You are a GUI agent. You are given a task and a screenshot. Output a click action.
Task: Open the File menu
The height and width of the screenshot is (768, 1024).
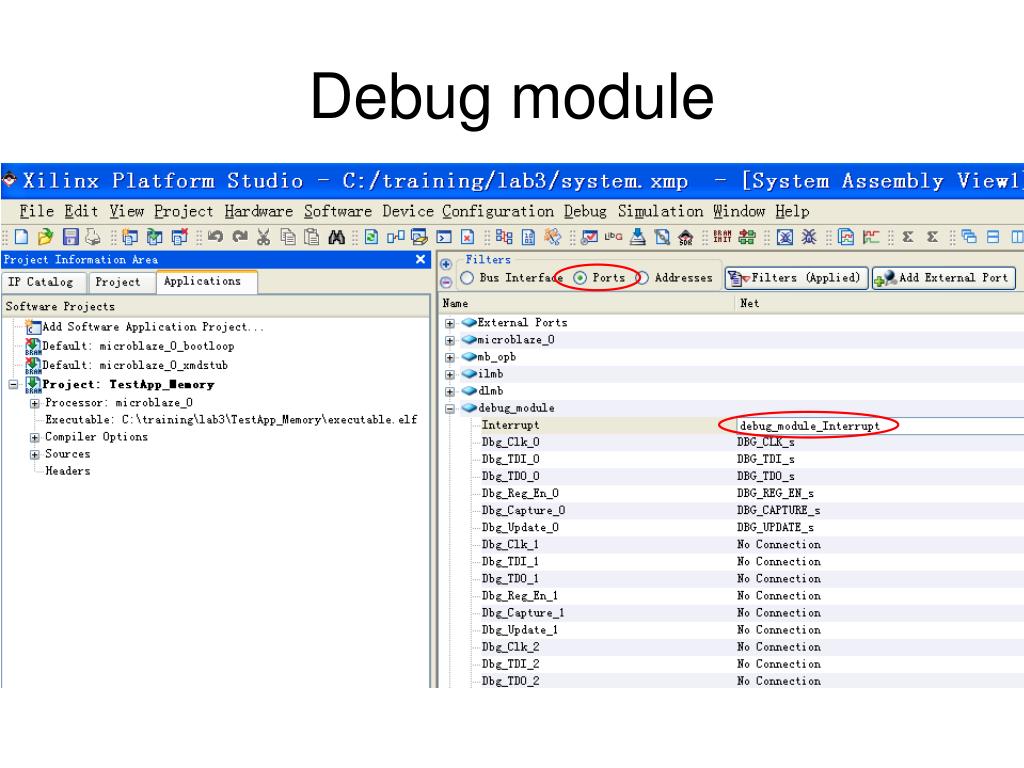point(37,212)
